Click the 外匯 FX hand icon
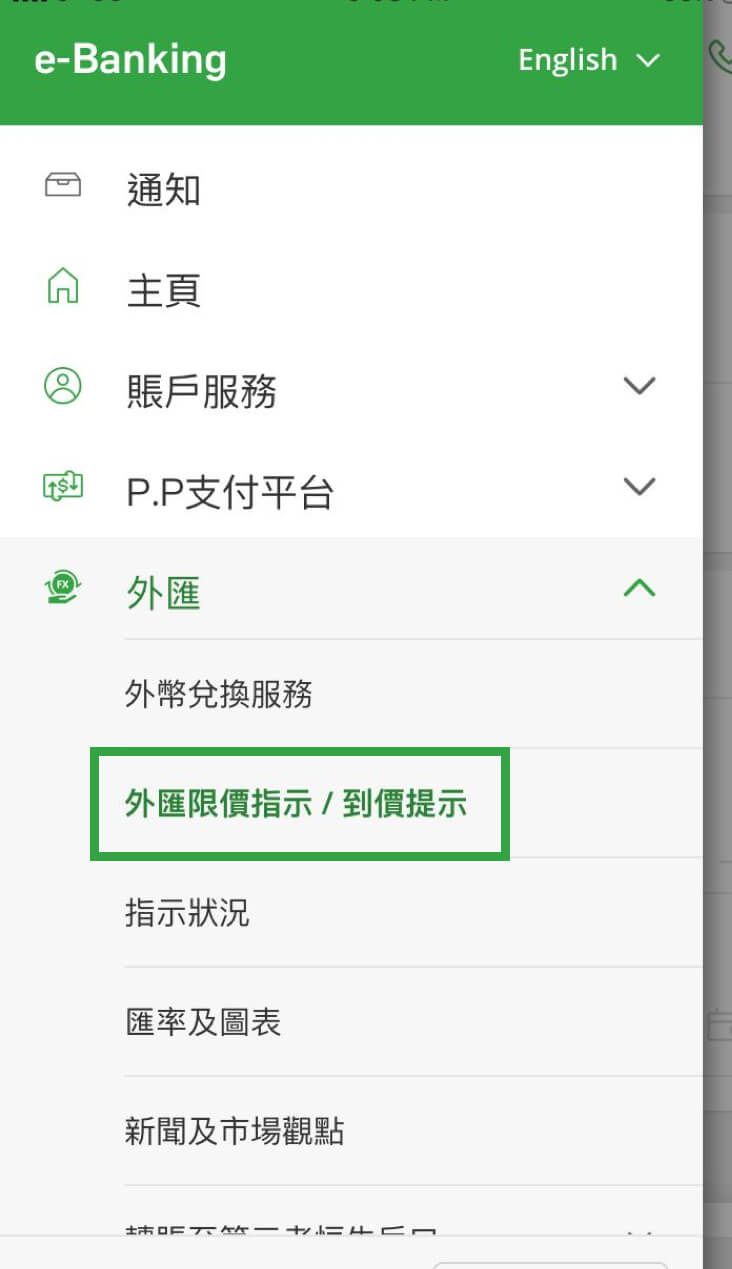Screen dimensions: 732x1269 point(63,587)
